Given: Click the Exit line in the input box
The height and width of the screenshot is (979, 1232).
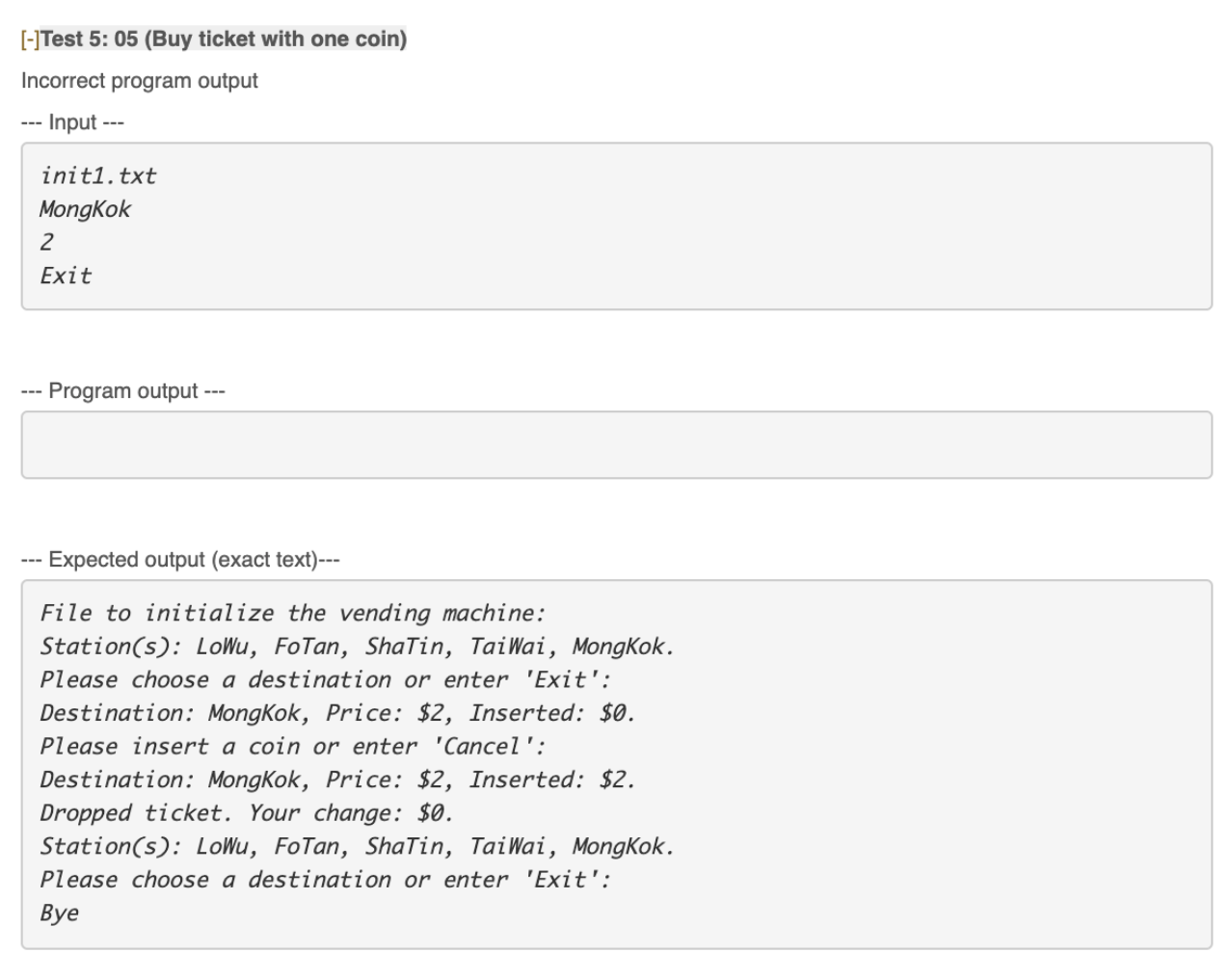Looking at the screenshot, I should [66, 276].
